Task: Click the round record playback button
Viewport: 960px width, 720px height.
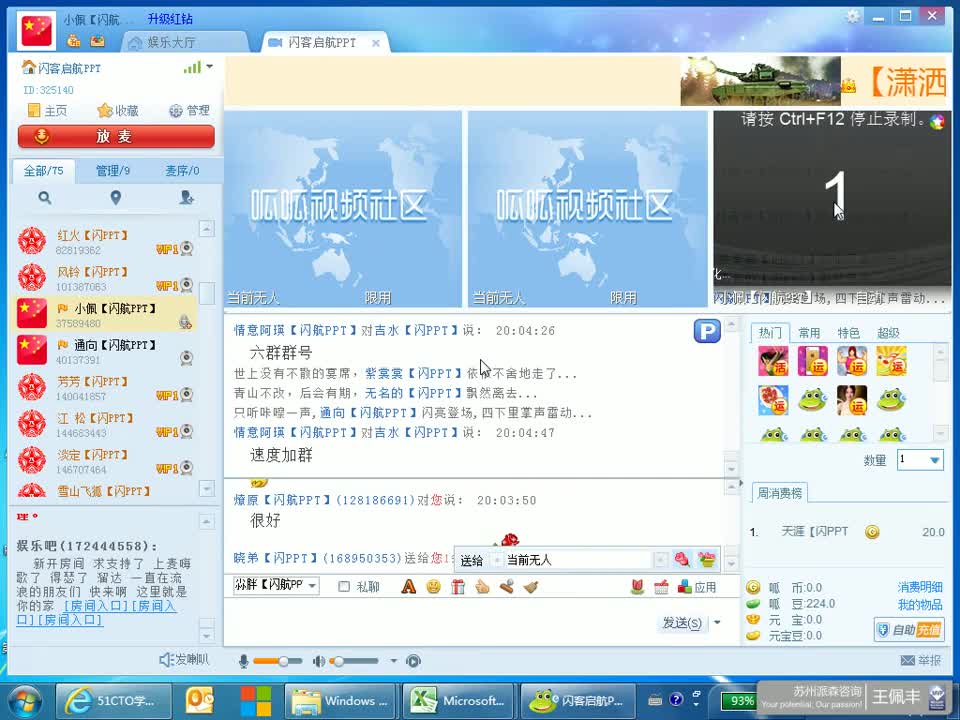Action: pos(413,661)
